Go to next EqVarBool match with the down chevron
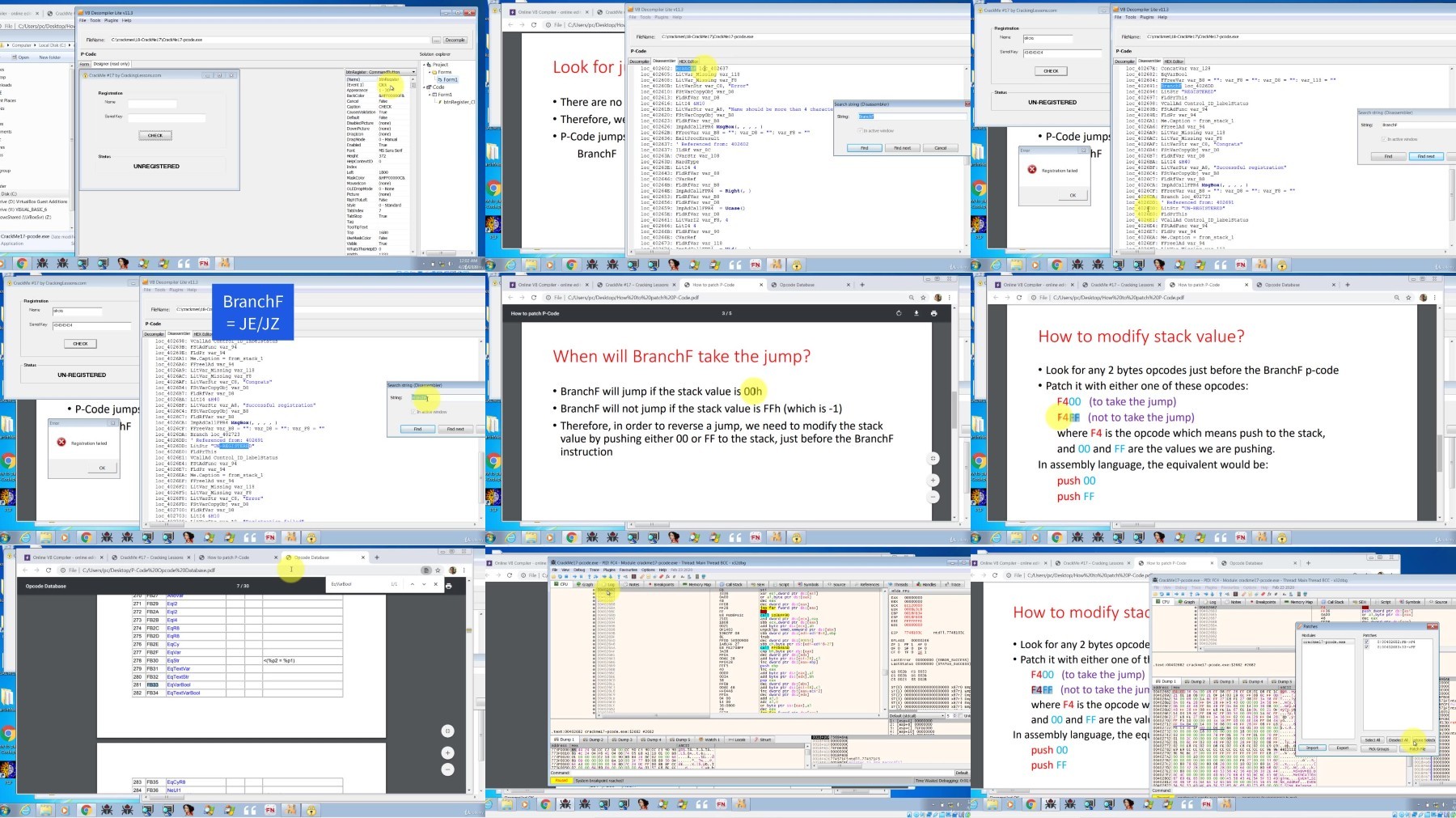 (x=424, y=584)
